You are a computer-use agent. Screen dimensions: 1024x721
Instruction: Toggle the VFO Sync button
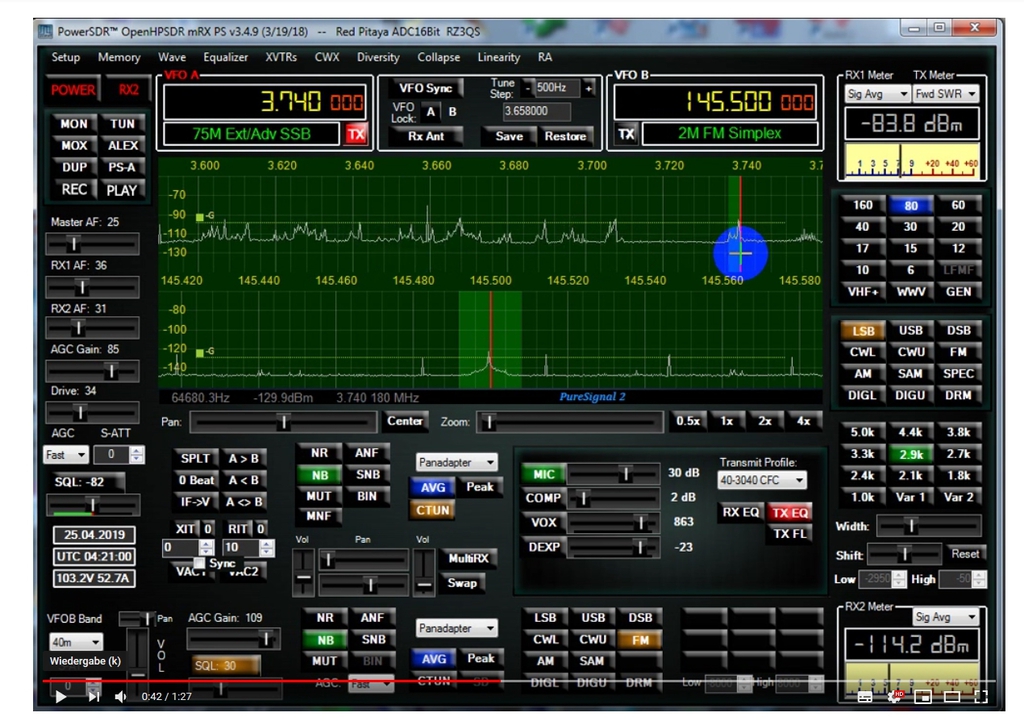click(425, 88)
